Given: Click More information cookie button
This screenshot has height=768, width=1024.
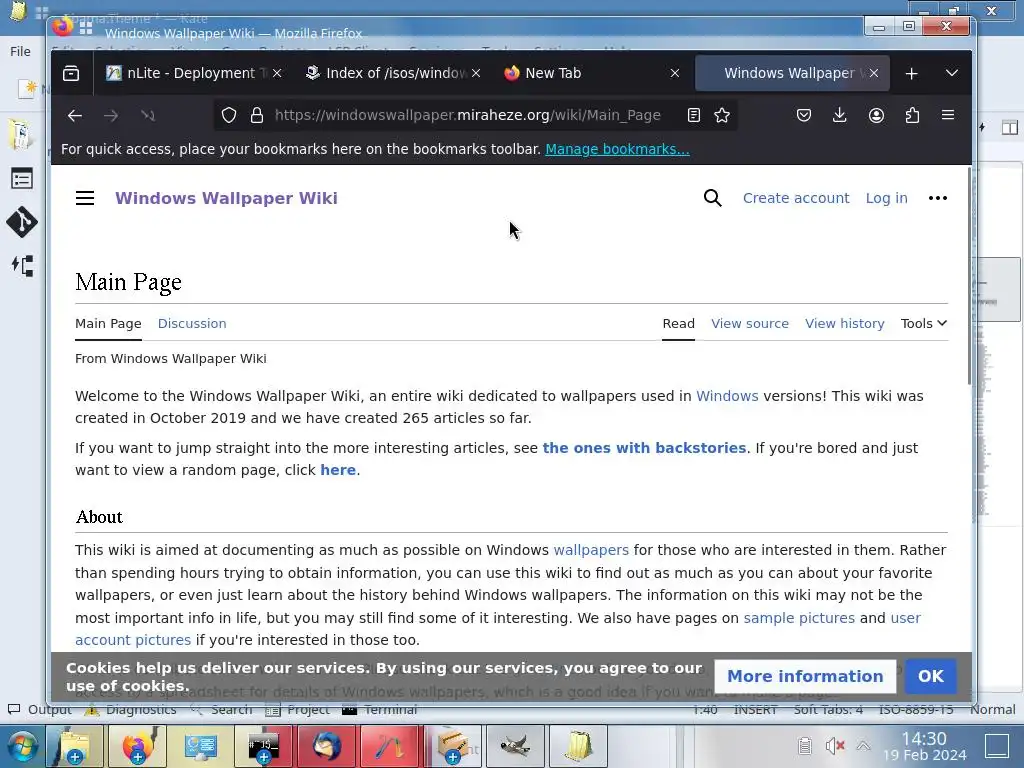Looking at the screenshot, I should point(805,676).
